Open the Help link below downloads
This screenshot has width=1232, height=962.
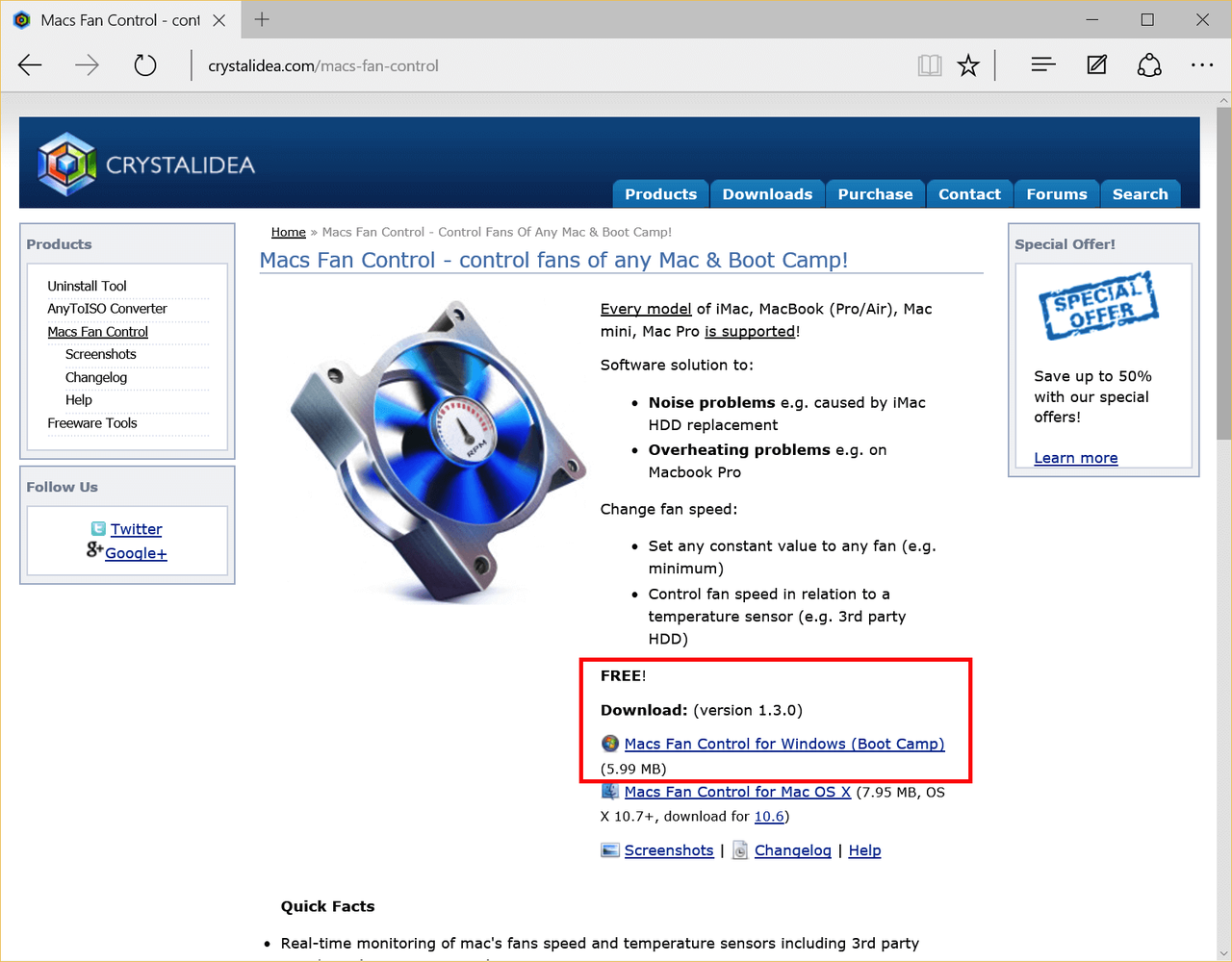(864, 850)
